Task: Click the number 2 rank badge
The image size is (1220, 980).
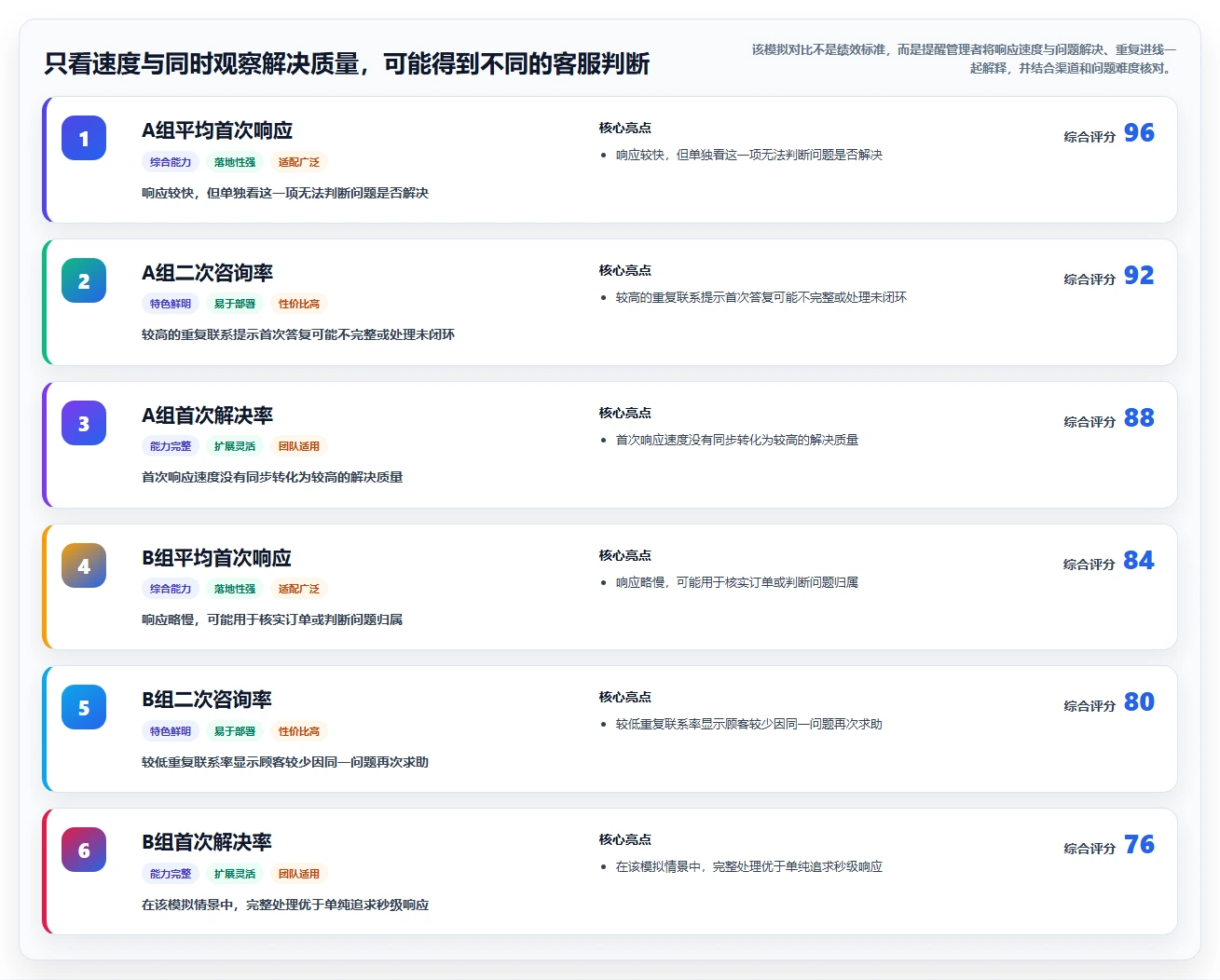Action: click(x=84, y=280)
